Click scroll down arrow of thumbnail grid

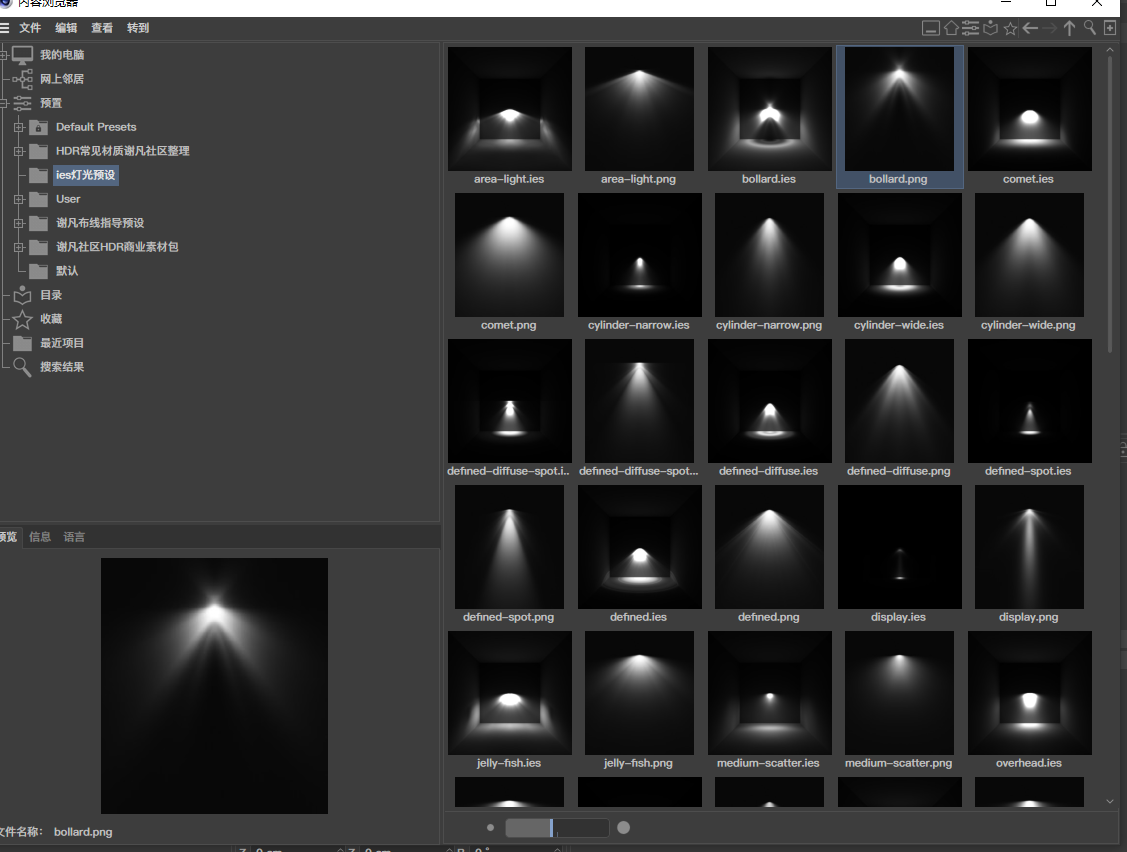(1110, 800)
